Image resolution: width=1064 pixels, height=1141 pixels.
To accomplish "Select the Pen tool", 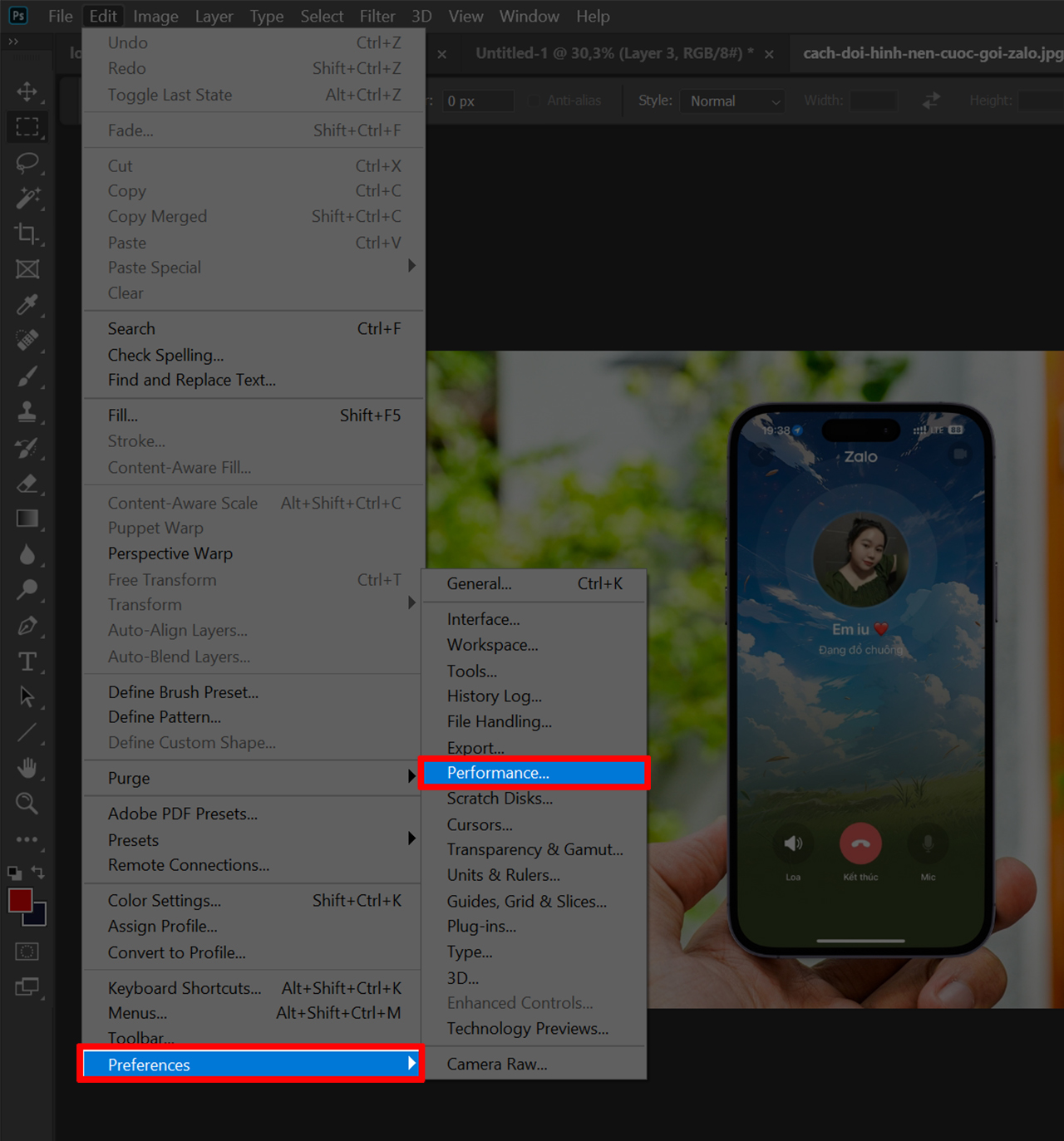I will [27, 626].
